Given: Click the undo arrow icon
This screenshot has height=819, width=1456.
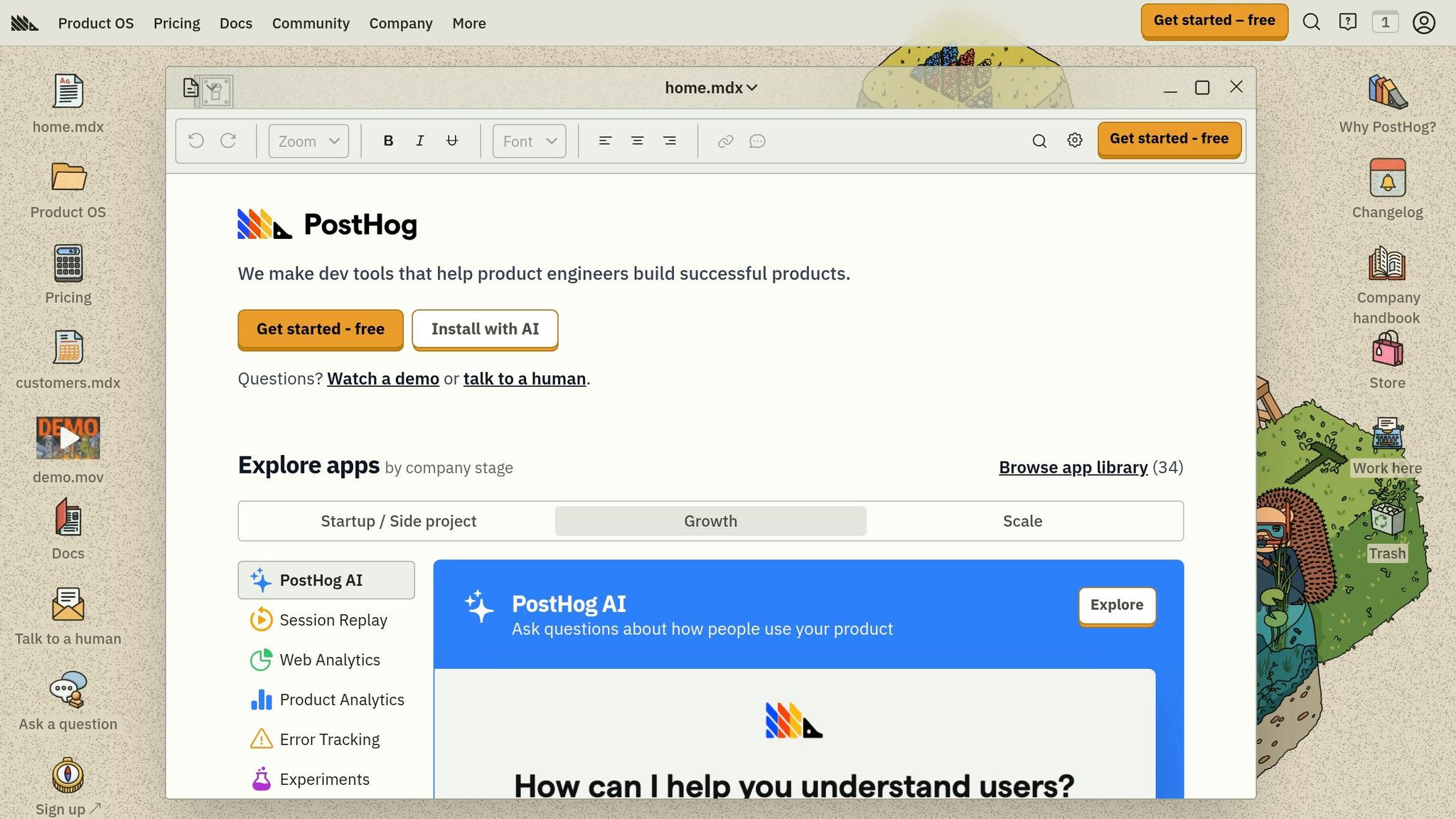Looking at the screenshot, I should point(196,141).
